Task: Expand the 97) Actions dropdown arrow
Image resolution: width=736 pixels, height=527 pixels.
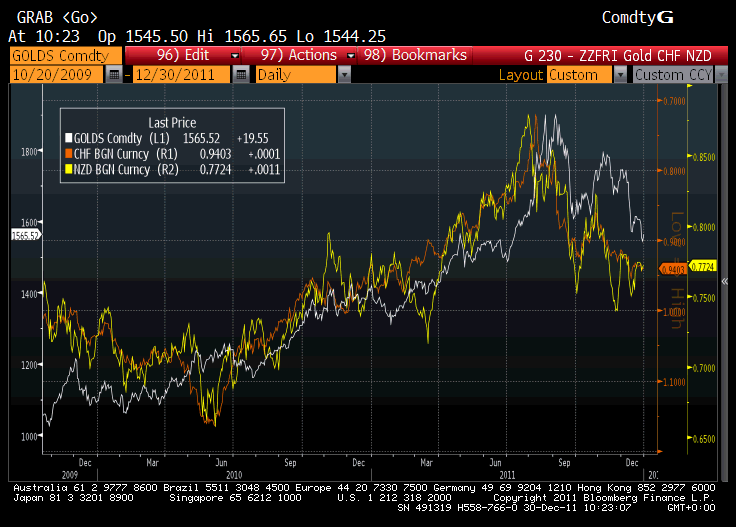Action: point(350,56)
